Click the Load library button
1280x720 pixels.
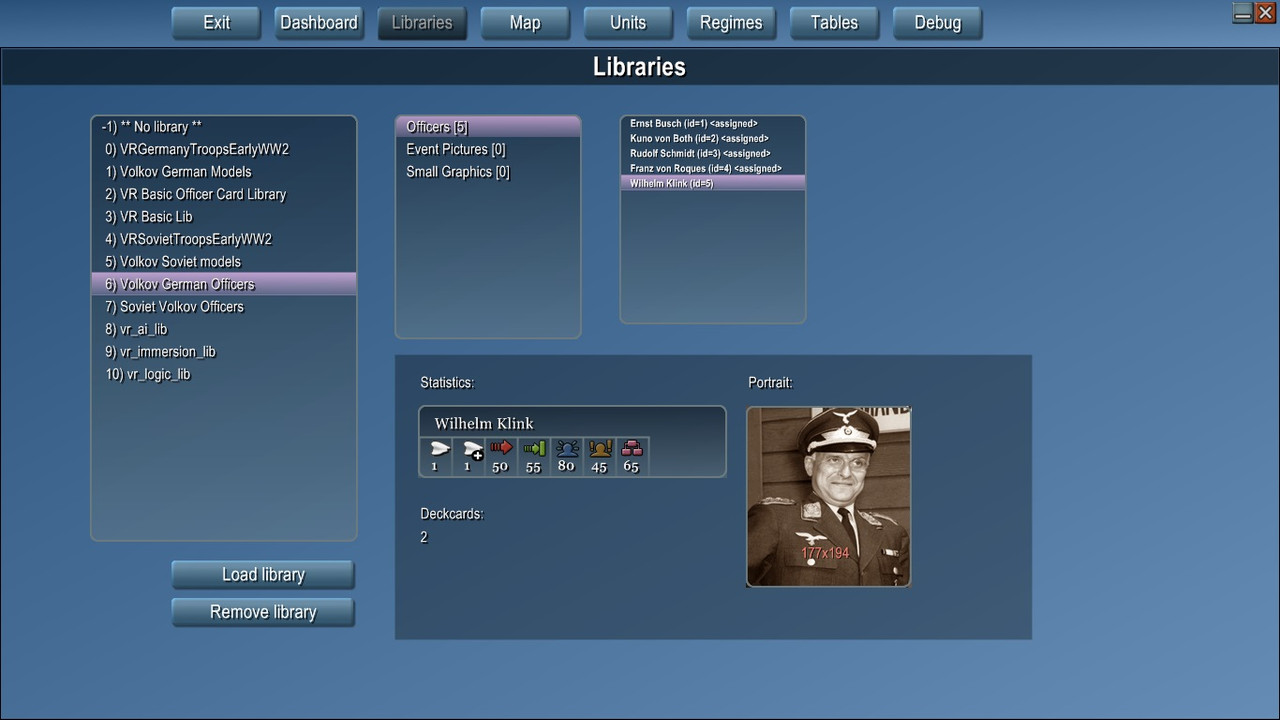263,575
